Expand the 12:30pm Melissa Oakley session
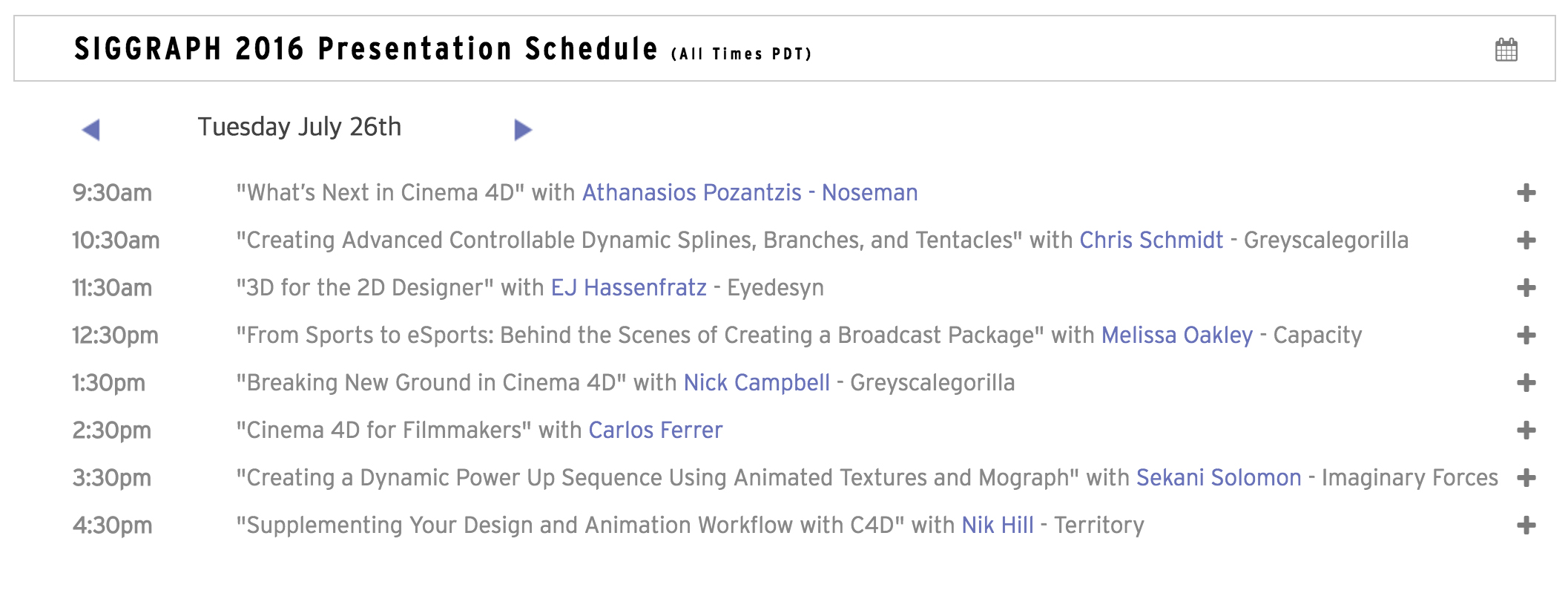Screen dimensions: 1568x599 coord(1526,335)
